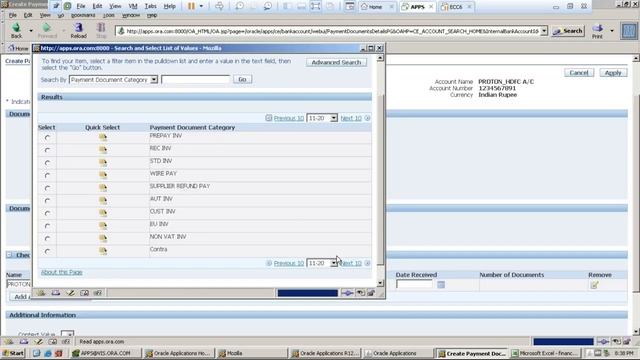The image size is (640, 360).
Task: Click the Cancel button
Action: coord(579,73)
